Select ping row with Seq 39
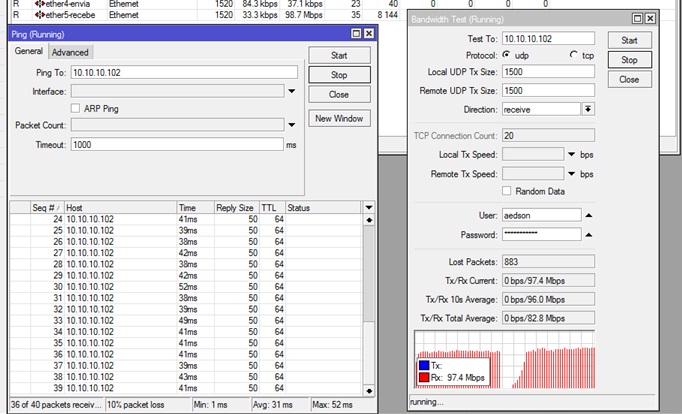The height and width of the screenshot is (414, 682). pos(186,388)
